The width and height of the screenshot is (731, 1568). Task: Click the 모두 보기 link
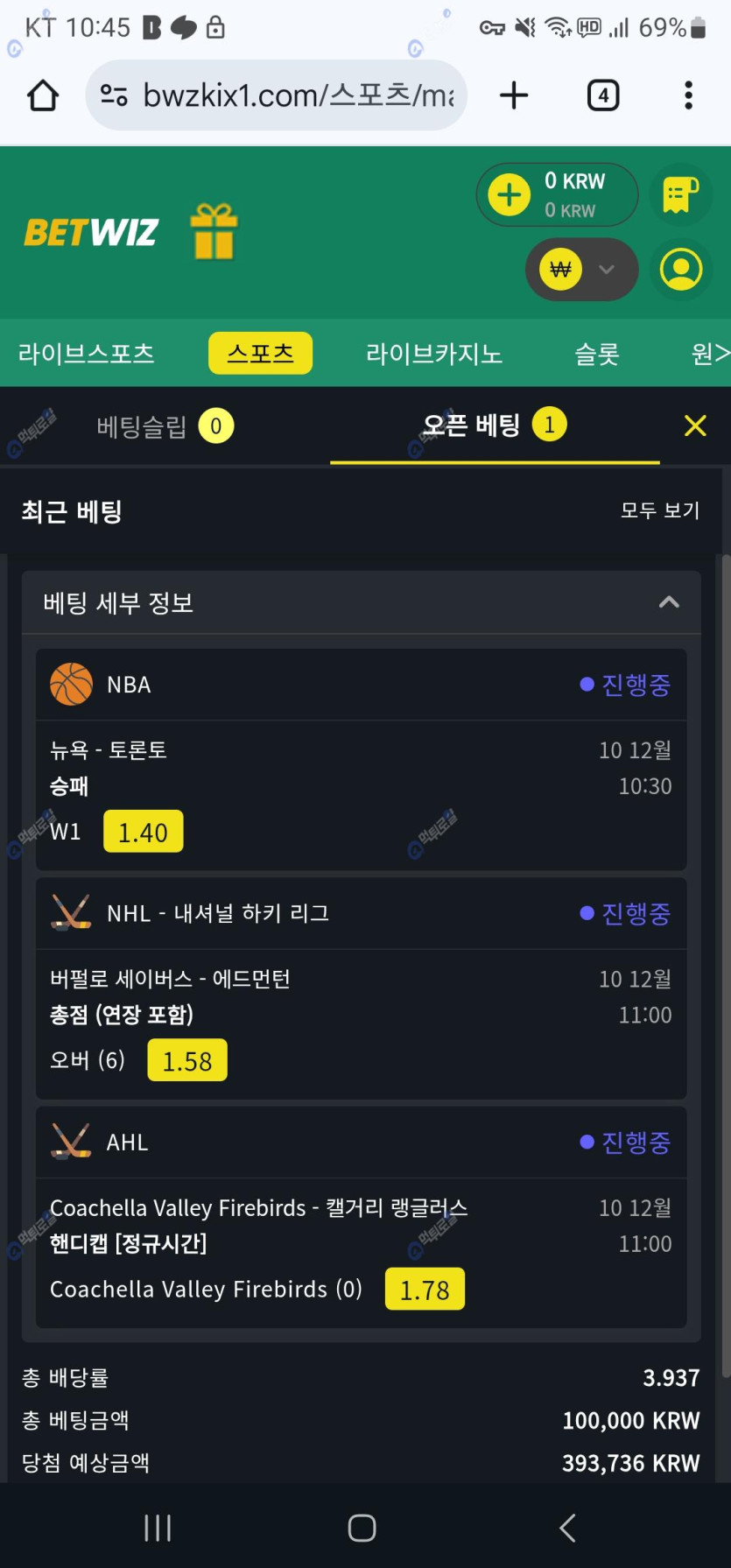659,510
